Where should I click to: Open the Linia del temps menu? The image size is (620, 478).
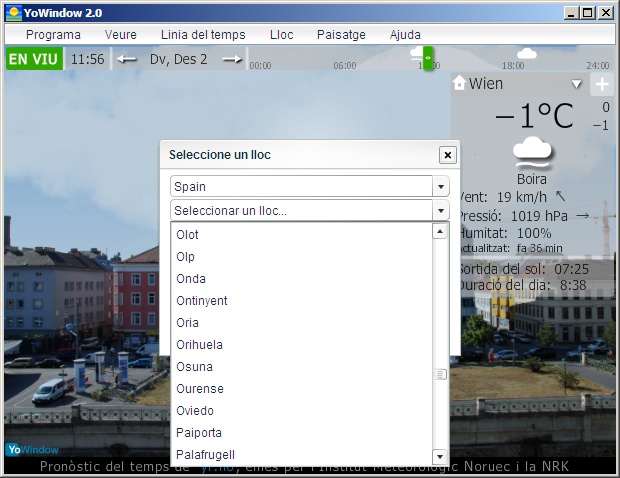tap(203, 35)
